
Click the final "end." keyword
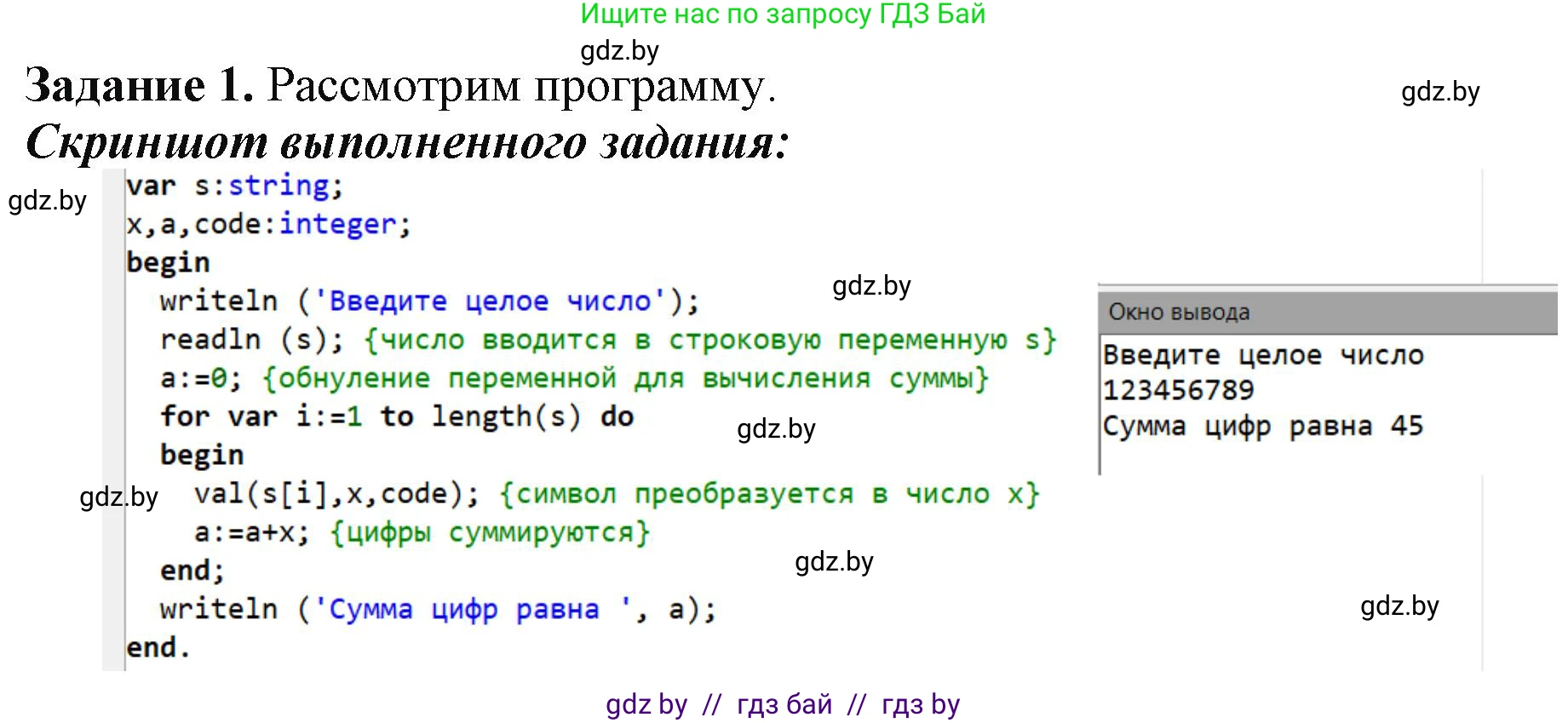coord(158,647)
